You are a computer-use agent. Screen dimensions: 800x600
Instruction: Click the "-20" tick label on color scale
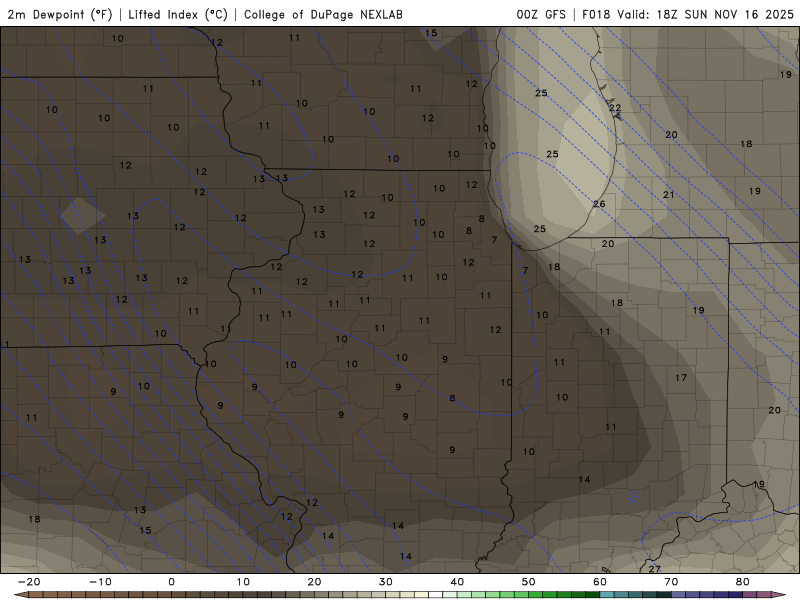click(x=29, y=582)
